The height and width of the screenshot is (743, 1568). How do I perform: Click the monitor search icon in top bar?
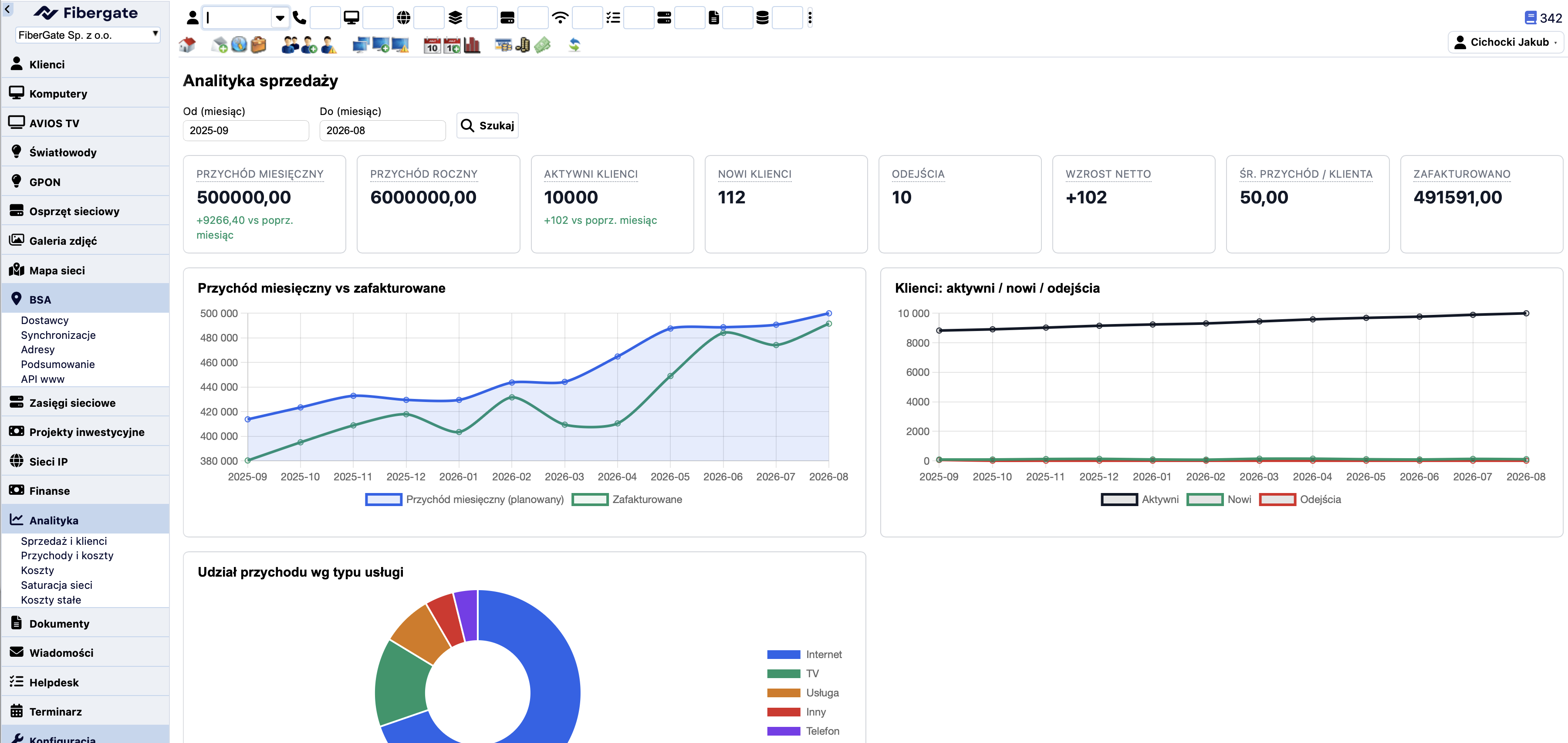(x=351, y=18)
